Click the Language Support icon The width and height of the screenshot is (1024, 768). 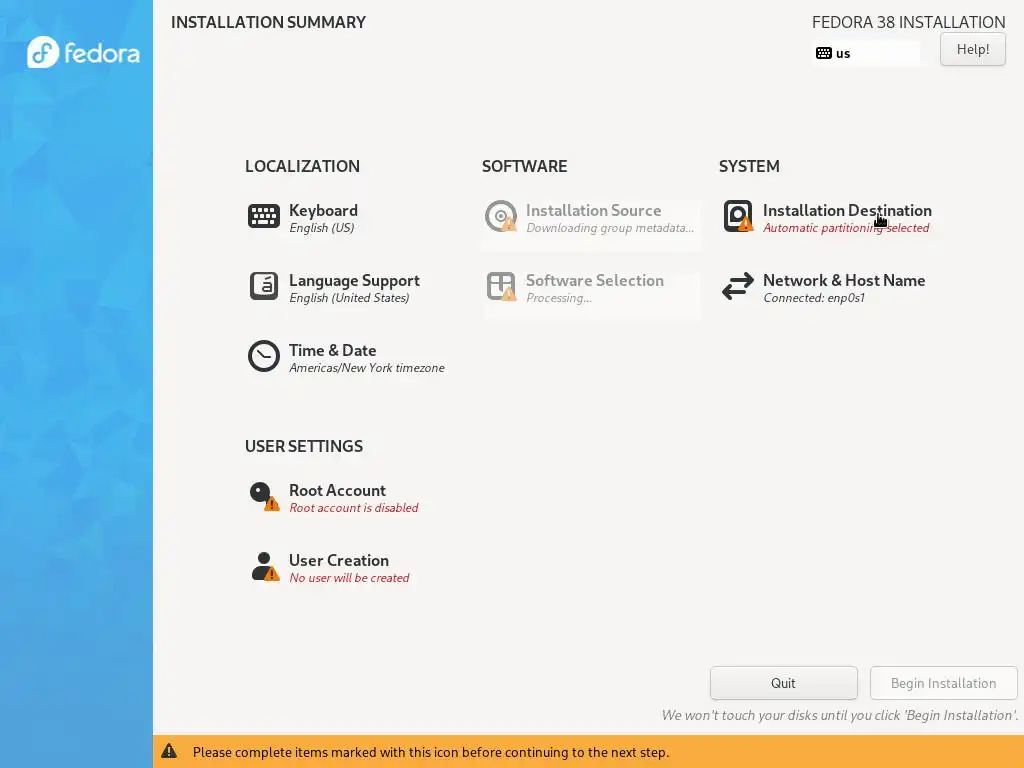coord(264,286)
